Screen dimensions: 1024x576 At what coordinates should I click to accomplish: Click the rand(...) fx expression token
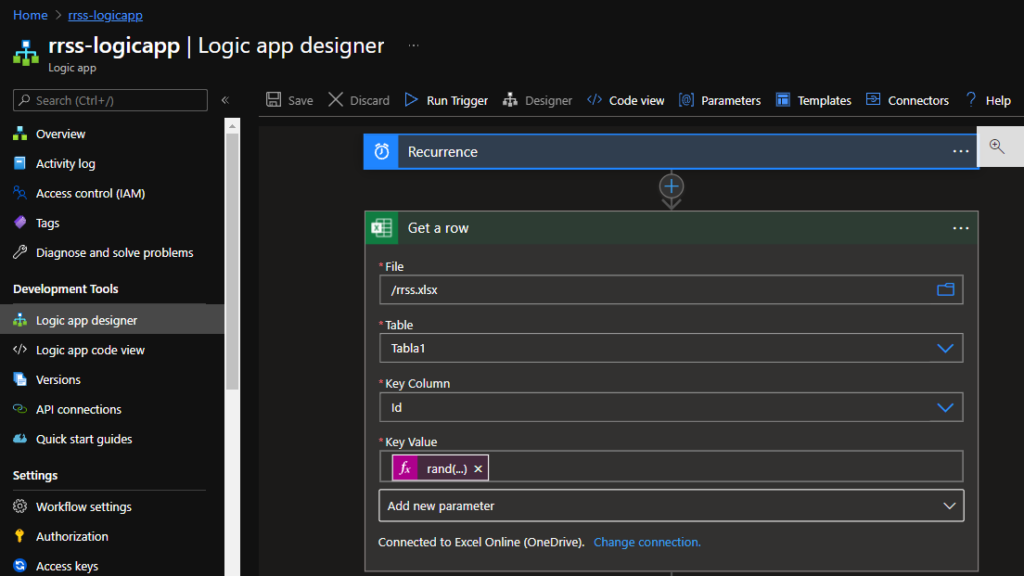[x=440, y=468]
